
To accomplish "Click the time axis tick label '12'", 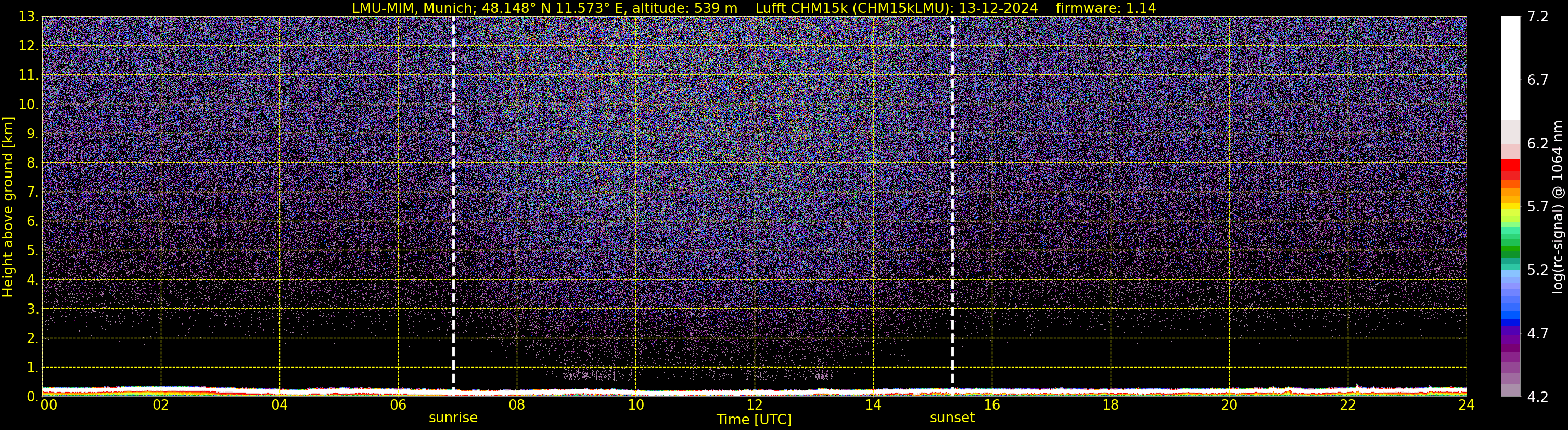I will (x=754, y=405).
